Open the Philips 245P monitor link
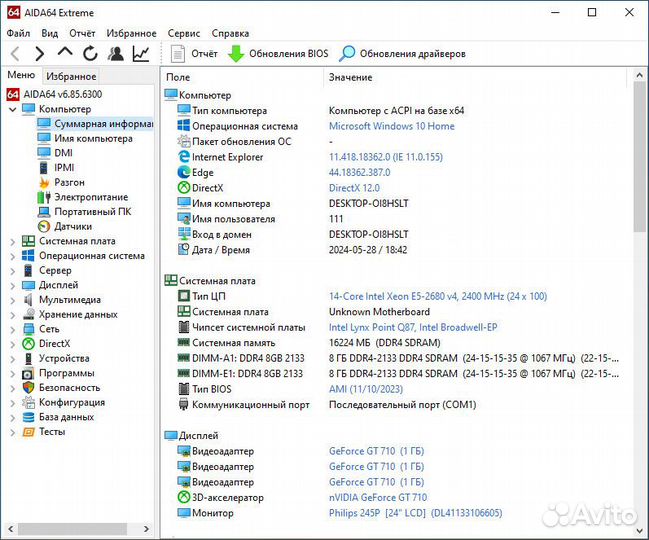Screen dimensions: 649x540 [415, 513]
